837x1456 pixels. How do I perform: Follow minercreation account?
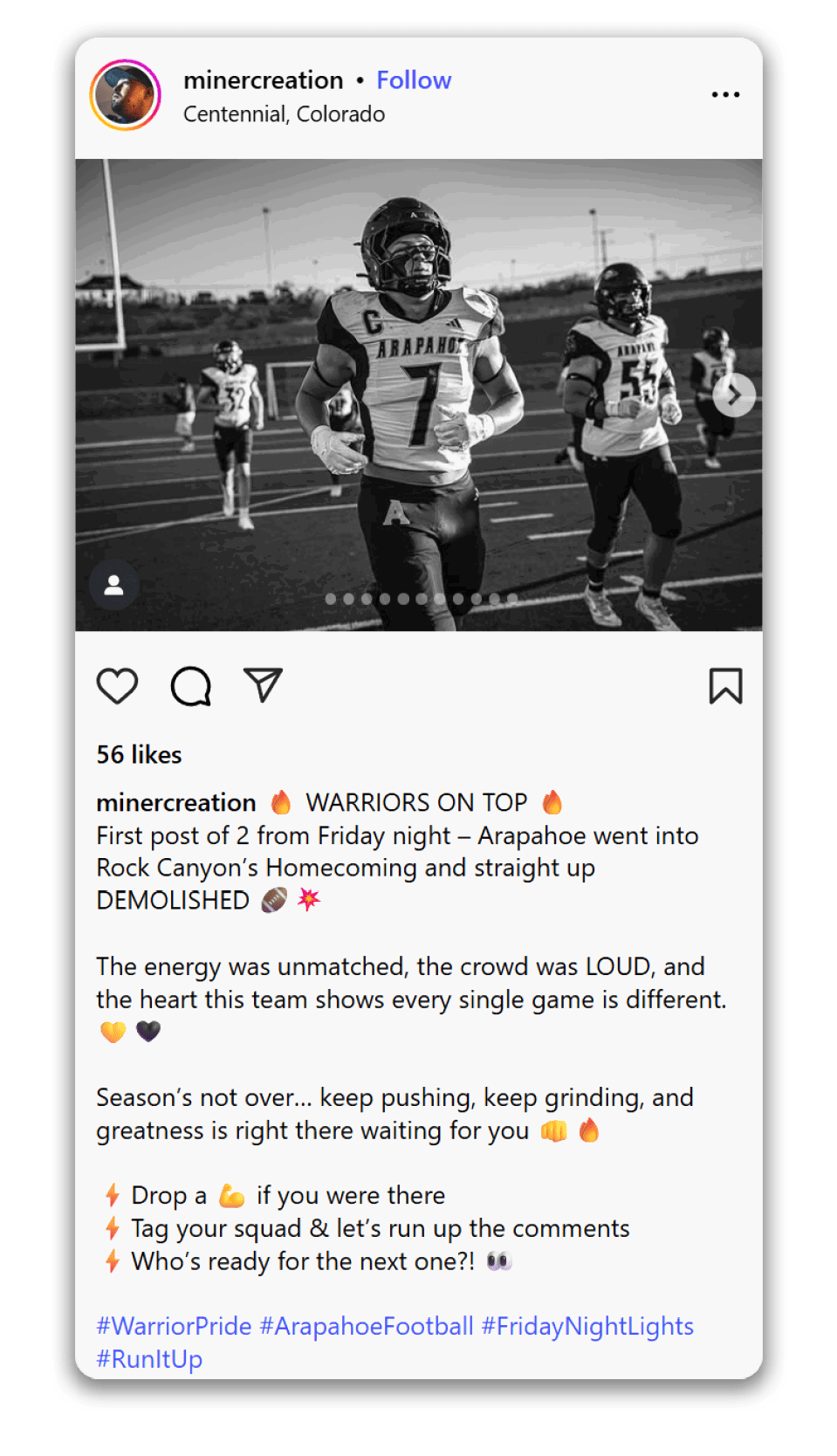(x=414, y=80)
